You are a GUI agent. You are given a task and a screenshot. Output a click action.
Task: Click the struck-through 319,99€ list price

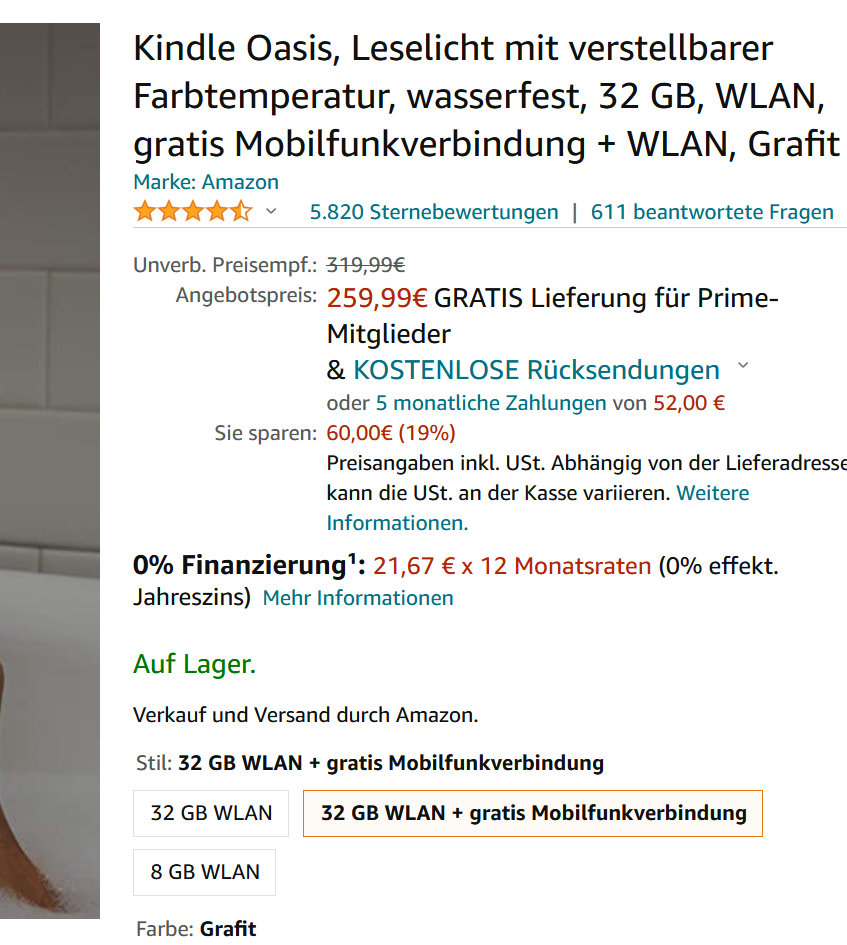pos(366,265)
